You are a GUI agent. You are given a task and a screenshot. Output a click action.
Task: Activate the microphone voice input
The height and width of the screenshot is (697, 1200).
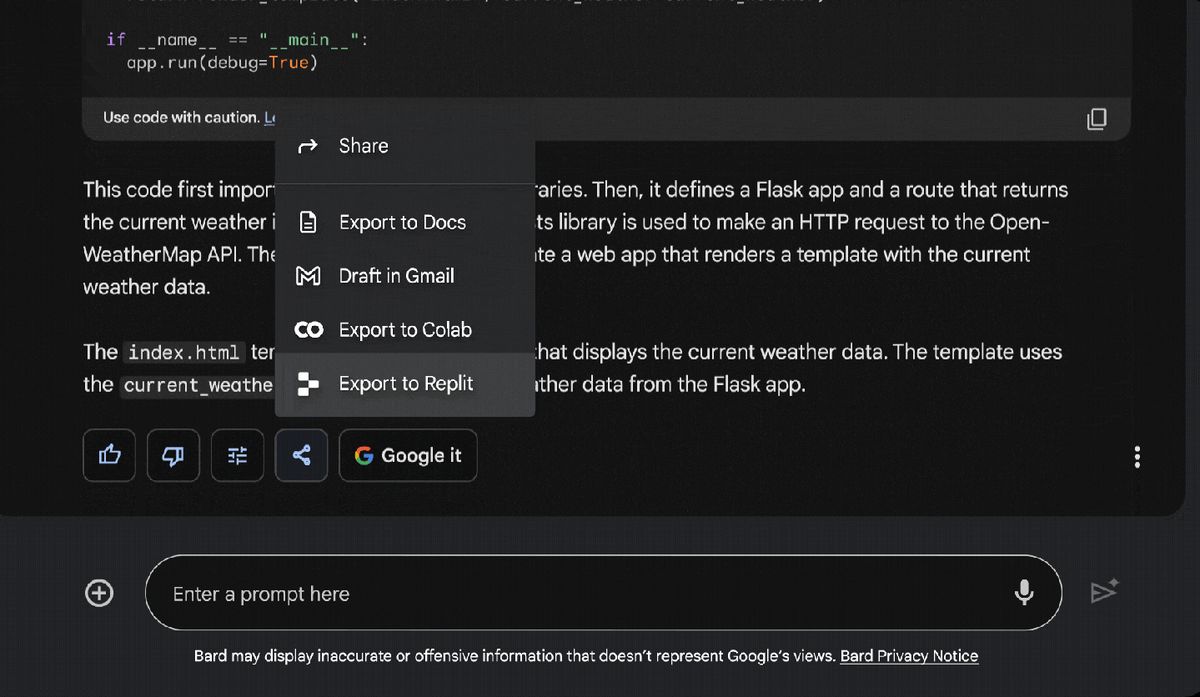(x=1024, y=593)
